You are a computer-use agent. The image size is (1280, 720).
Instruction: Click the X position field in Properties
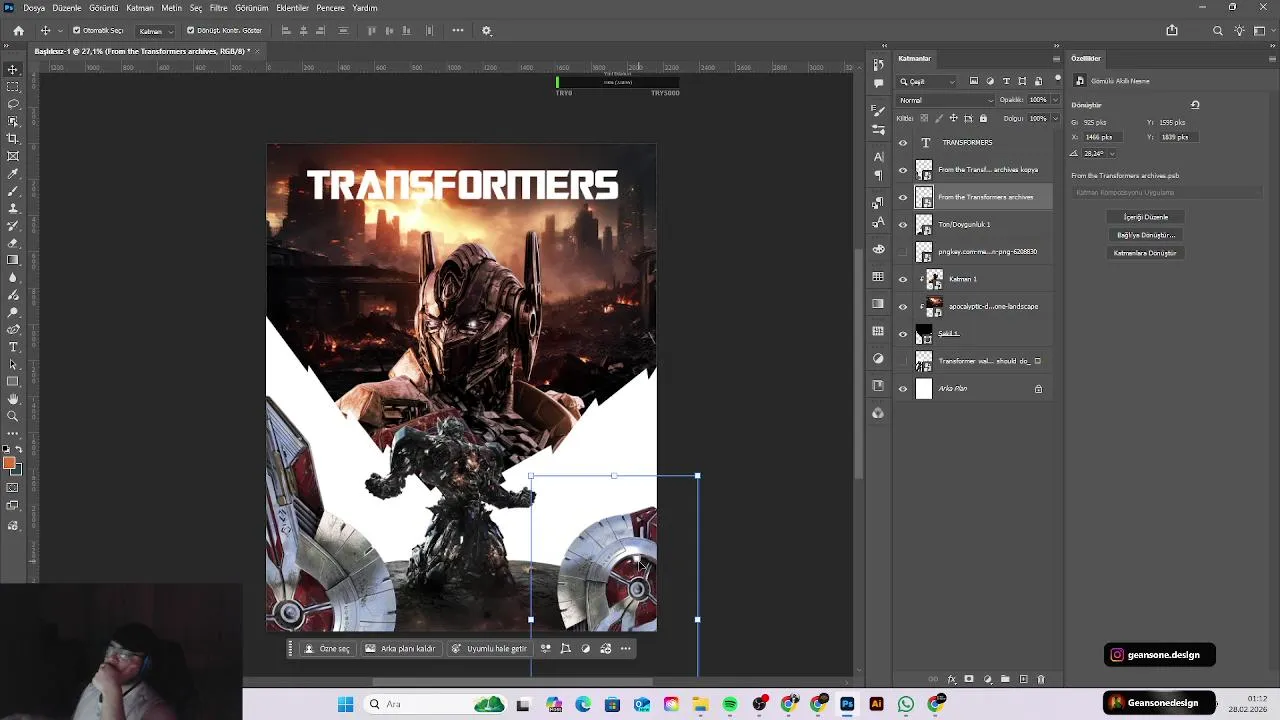click(x=1104, y=137)
